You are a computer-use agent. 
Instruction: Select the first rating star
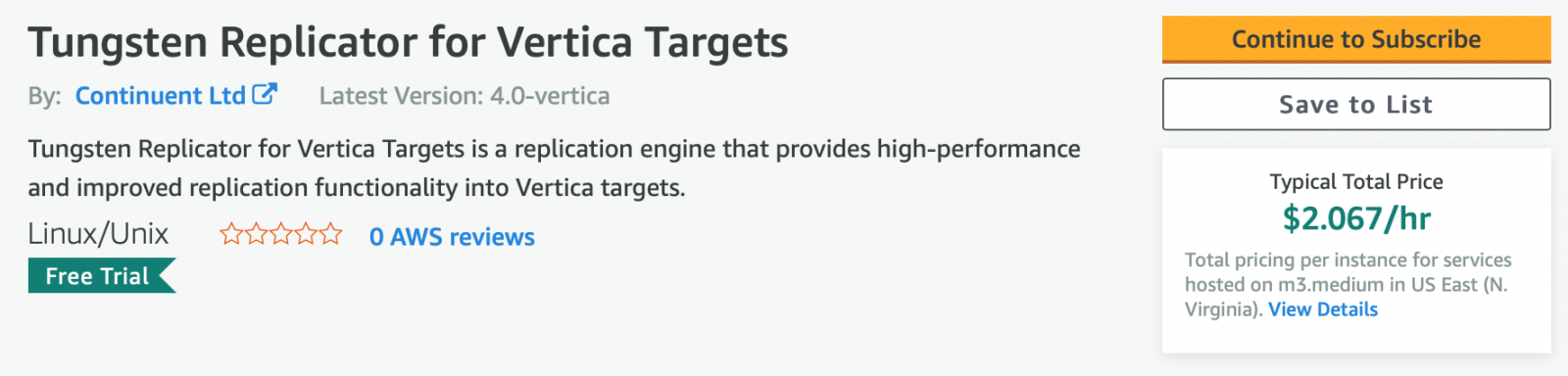pos(231,234)
